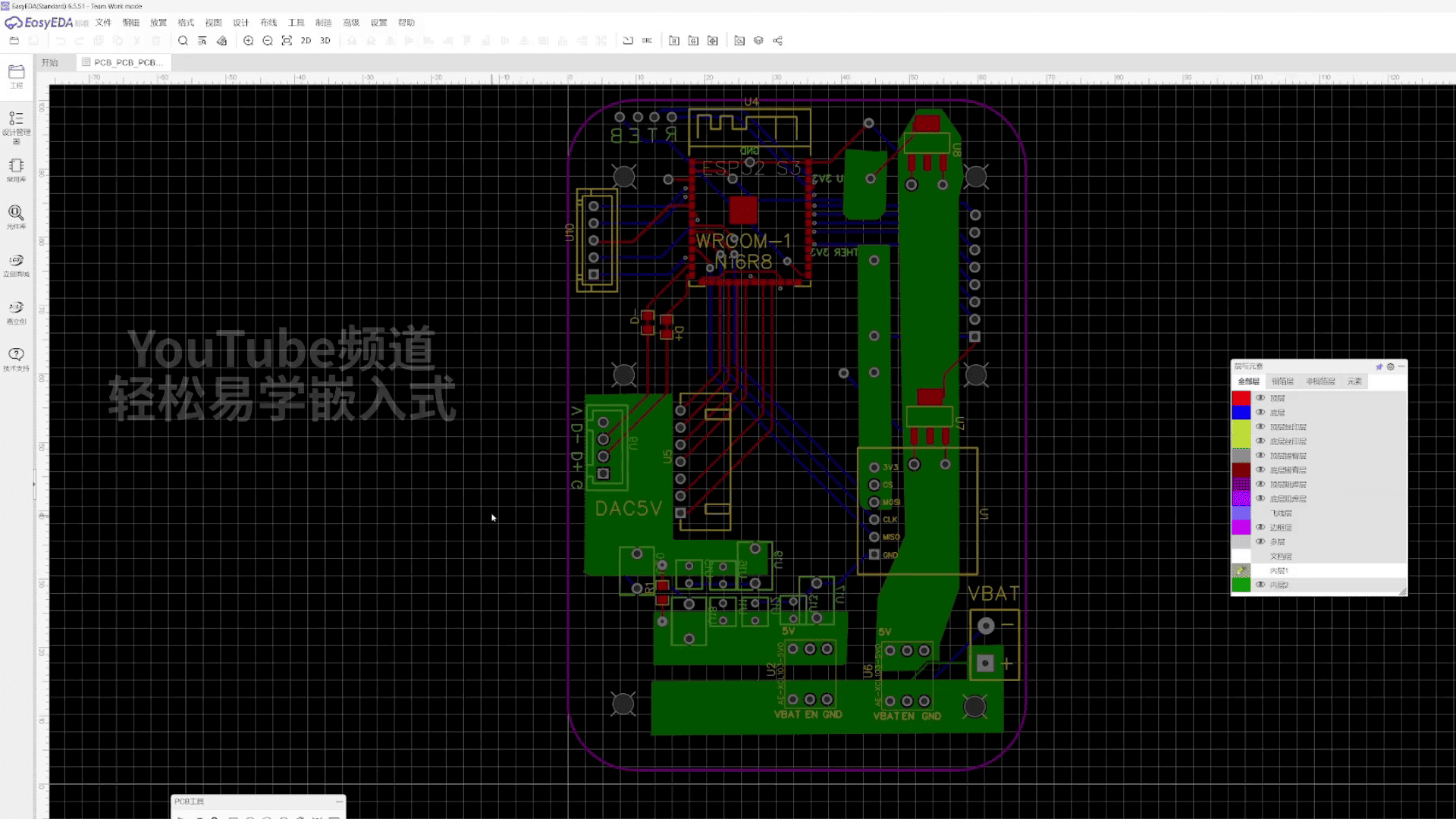The height and width of the screenshot is (819, 1456).
Task: Open the LCSC 立创商城 sidebar icon
Action: pos(16,265)
